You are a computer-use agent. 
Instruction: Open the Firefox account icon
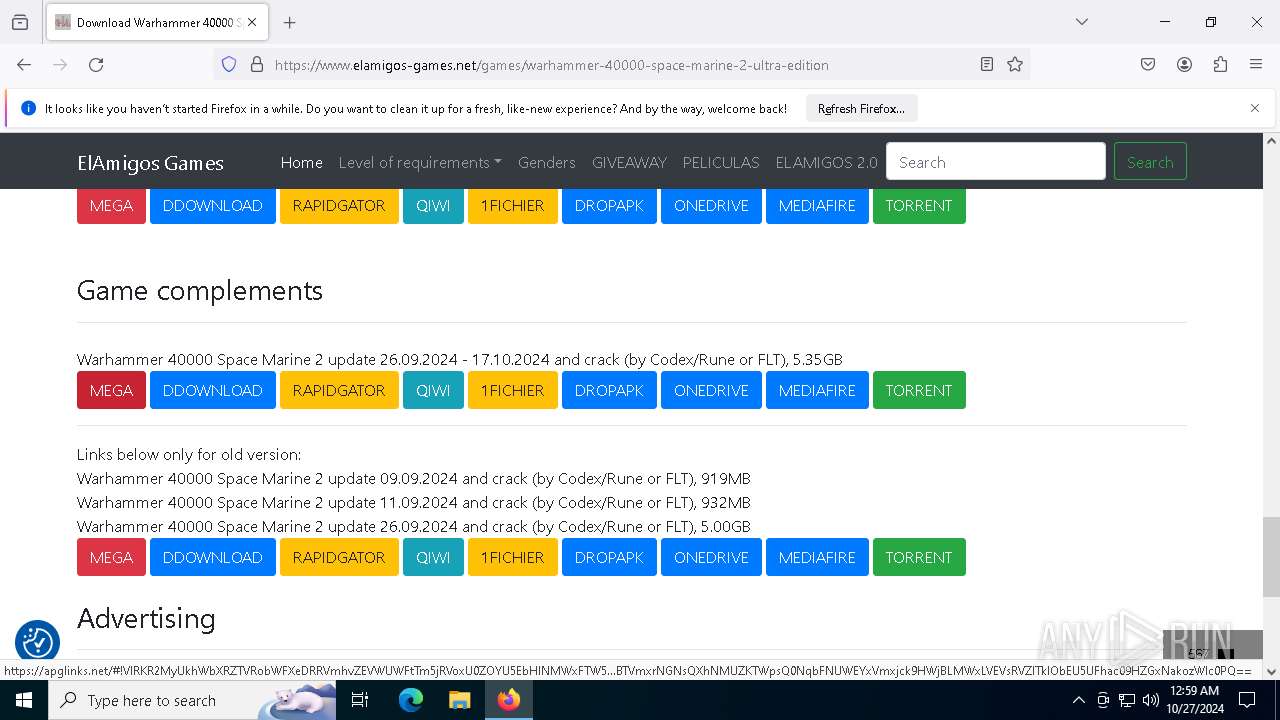(1184, 65)
